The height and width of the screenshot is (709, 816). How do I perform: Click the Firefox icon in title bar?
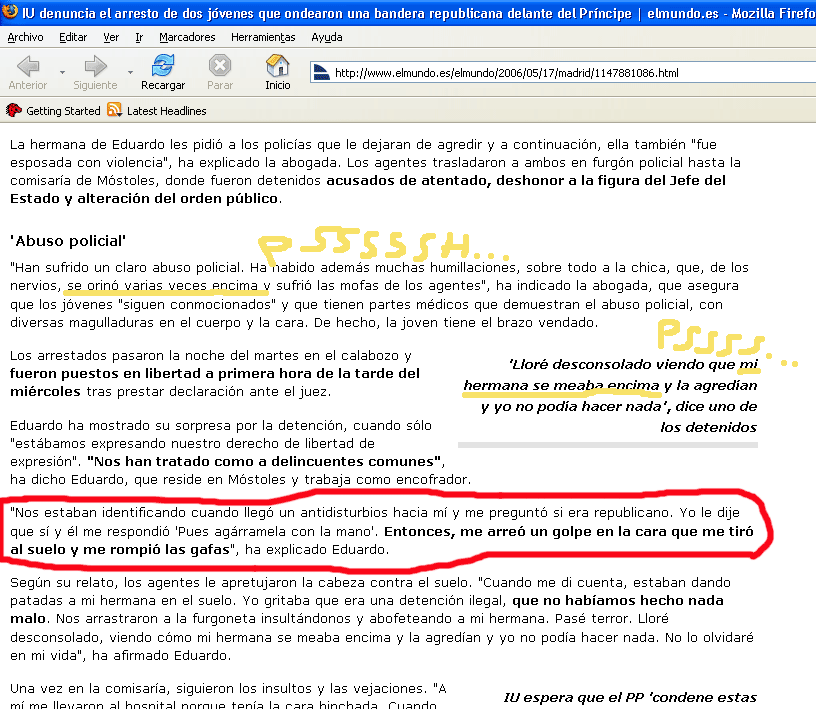[10, 13]
